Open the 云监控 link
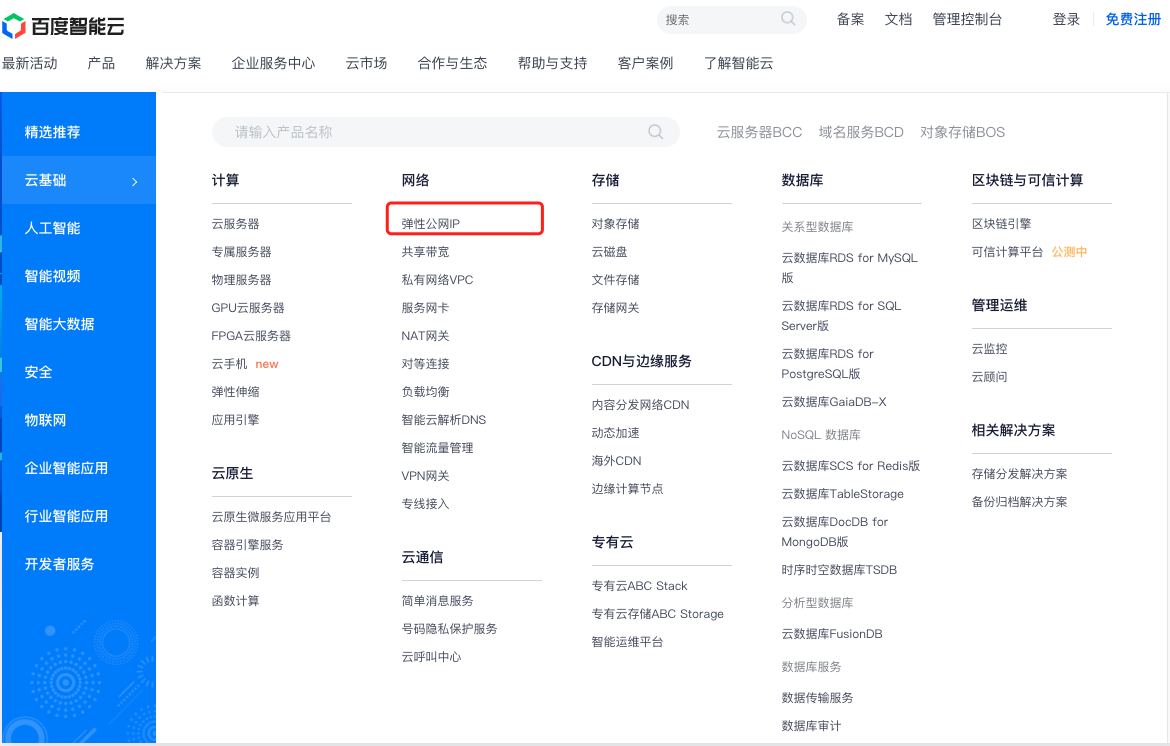This screenshot has width=1170, height=746. tap(989, 349)
